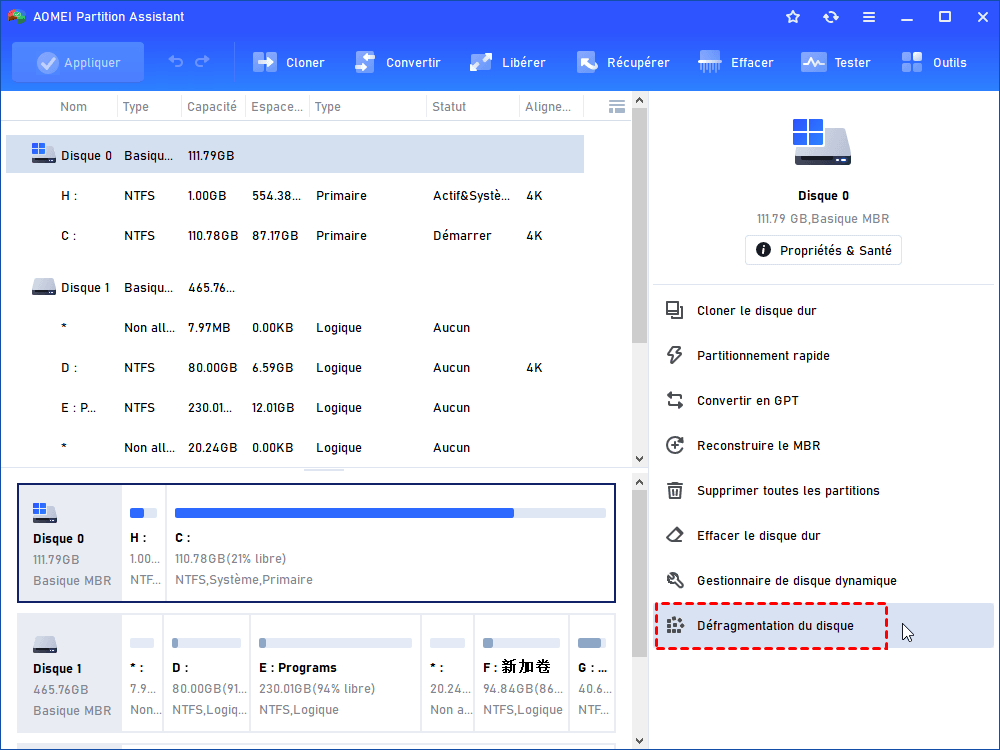
Task: Click the defragmentation dots icon
Action: point(675,625)
